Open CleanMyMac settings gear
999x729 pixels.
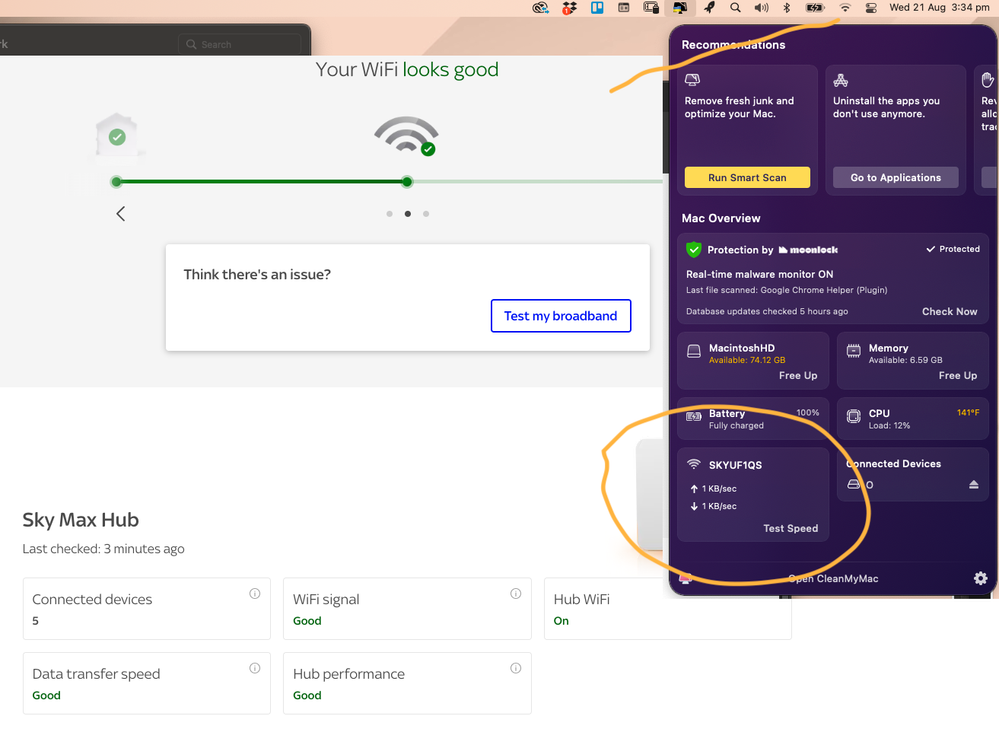point(980,578)
